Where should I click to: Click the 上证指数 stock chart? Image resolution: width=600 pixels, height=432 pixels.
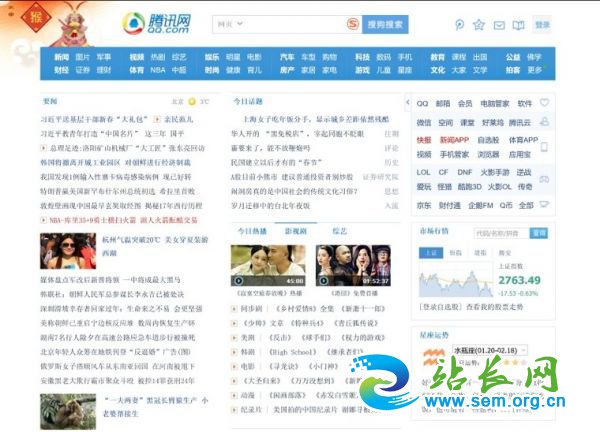pos(455,282)
